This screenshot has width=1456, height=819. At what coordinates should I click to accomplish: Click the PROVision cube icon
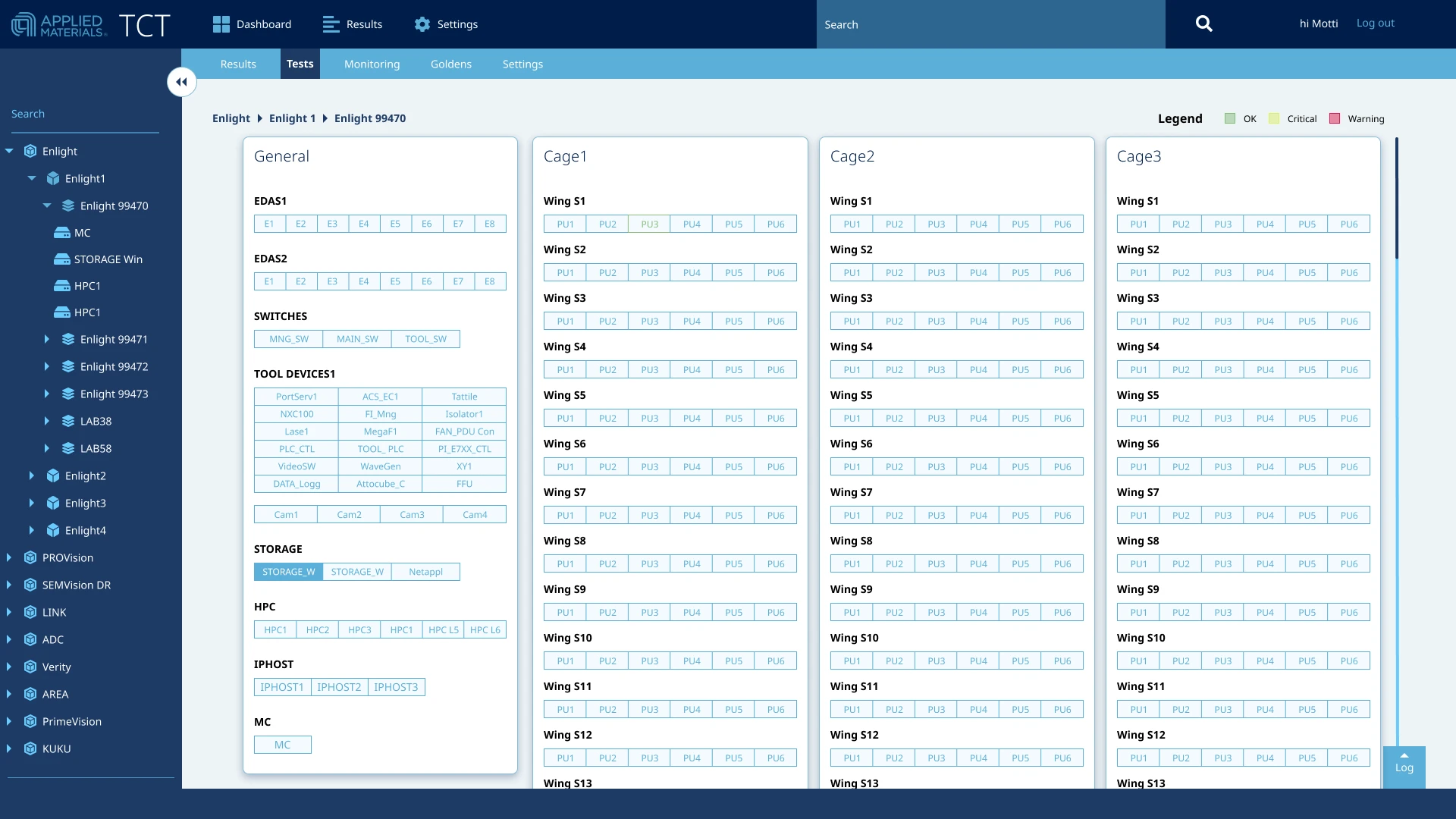[x=30, y=557]
